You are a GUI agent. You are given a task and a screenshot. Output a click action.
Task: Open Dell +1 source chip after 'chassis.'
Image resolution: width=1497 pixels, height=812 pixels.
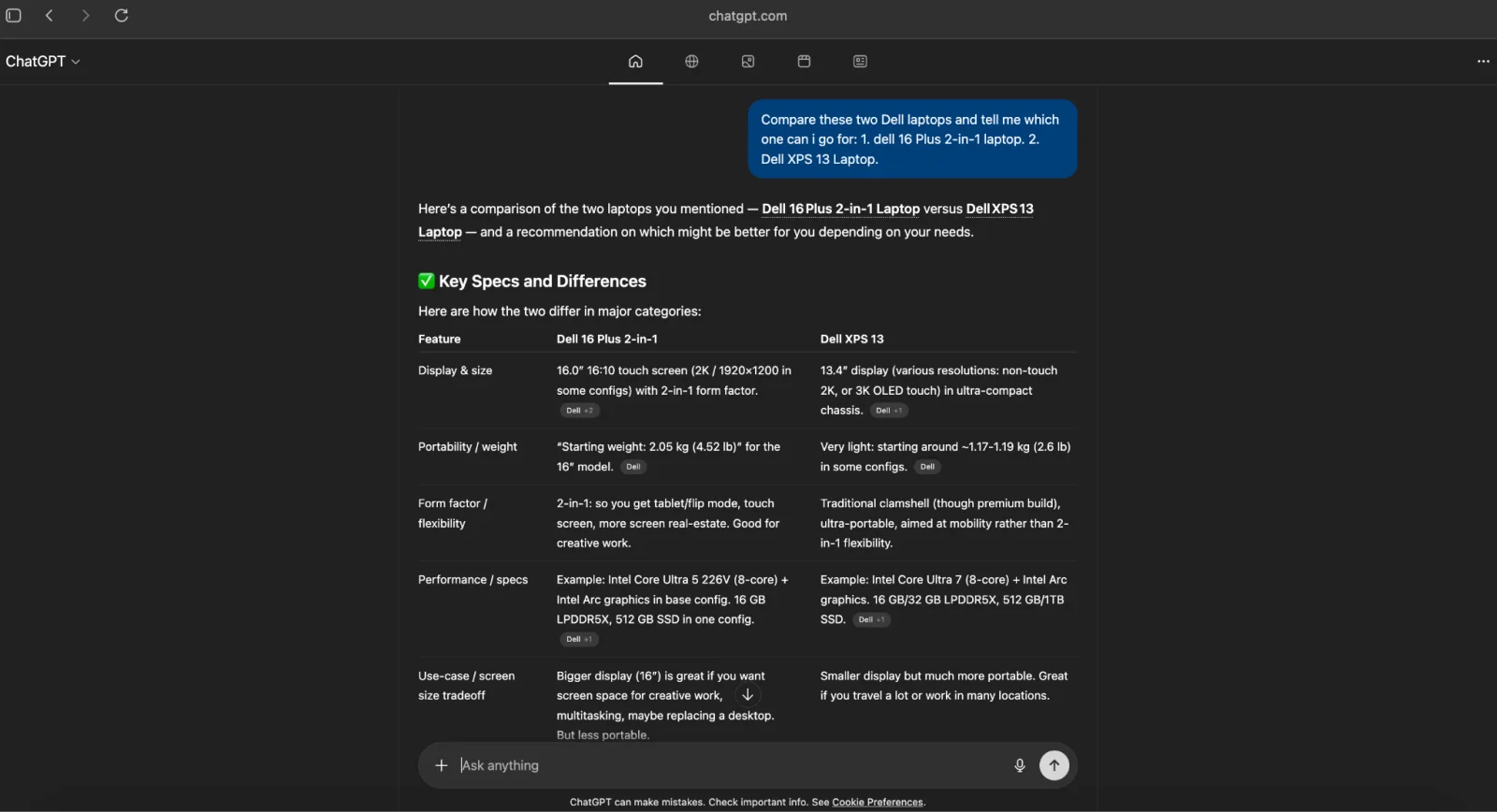click(889, 411)
